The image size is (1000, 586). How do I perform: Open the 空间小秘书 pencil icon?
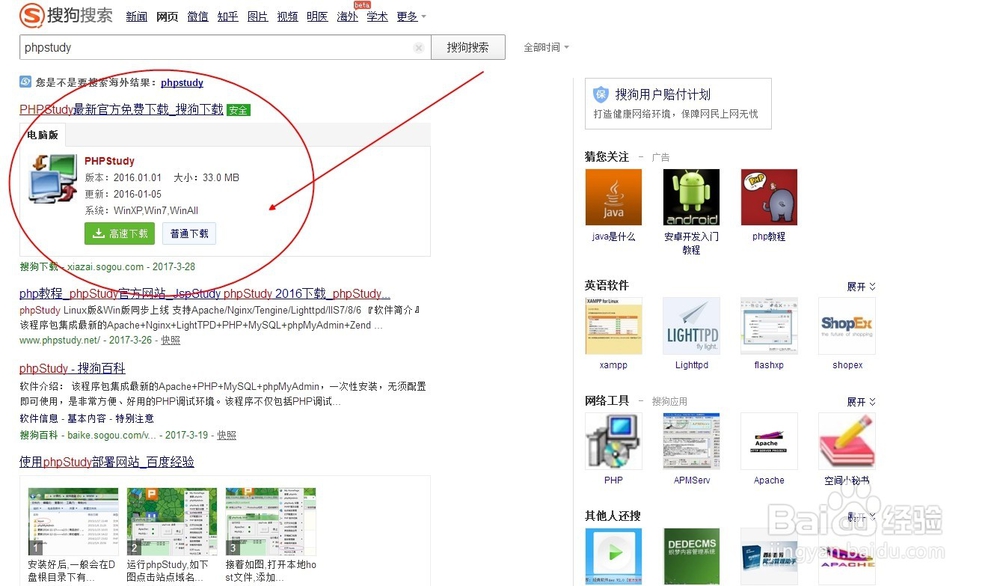[x=847, y=441]
